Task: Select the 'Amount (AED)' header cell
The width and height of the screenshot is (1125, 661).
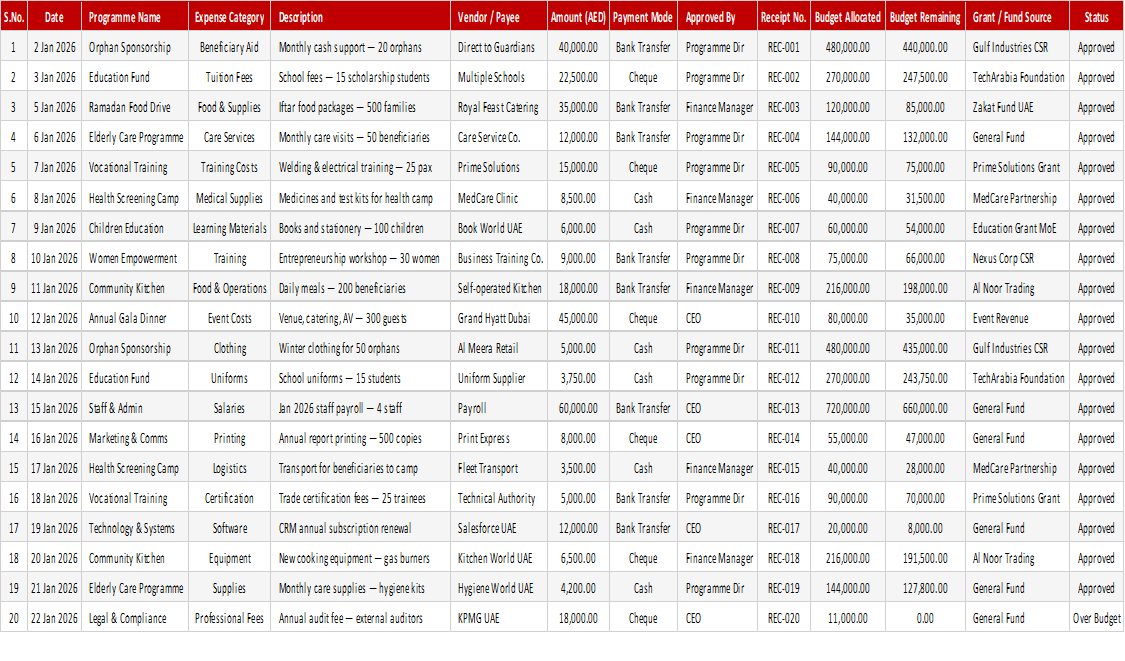Action: tap(578, 17)
